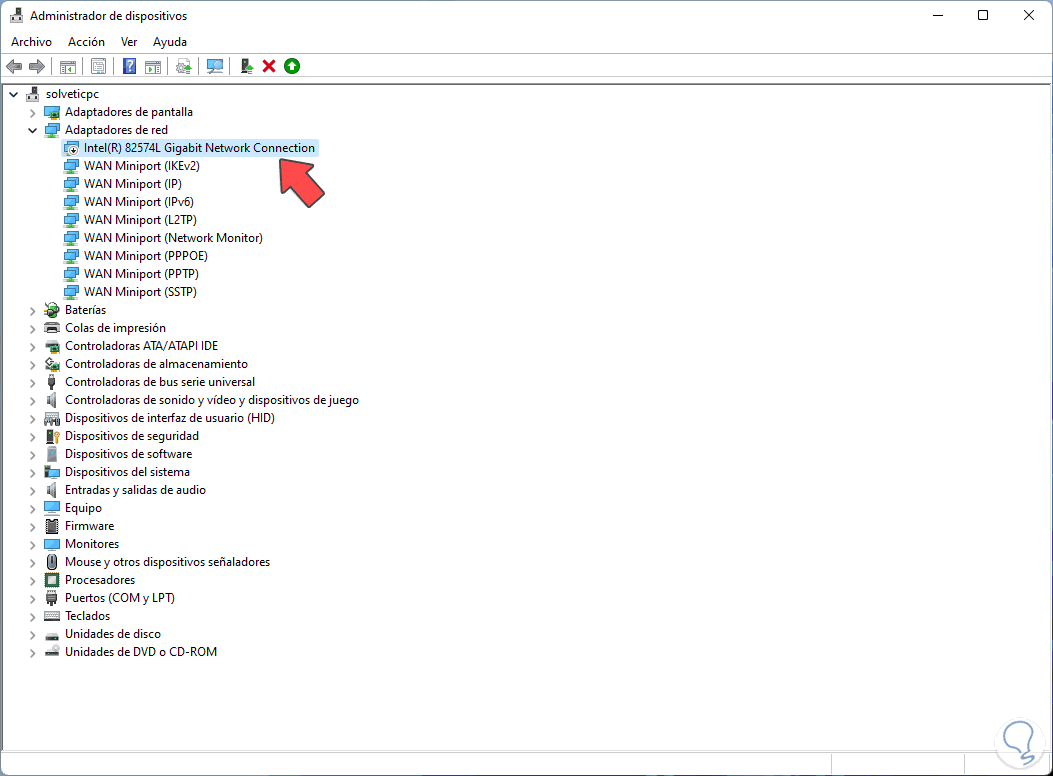Click the Unidades de DVD o CD-ROM icon
This screenshot has height=776, width=1053.
coord(52,652)
